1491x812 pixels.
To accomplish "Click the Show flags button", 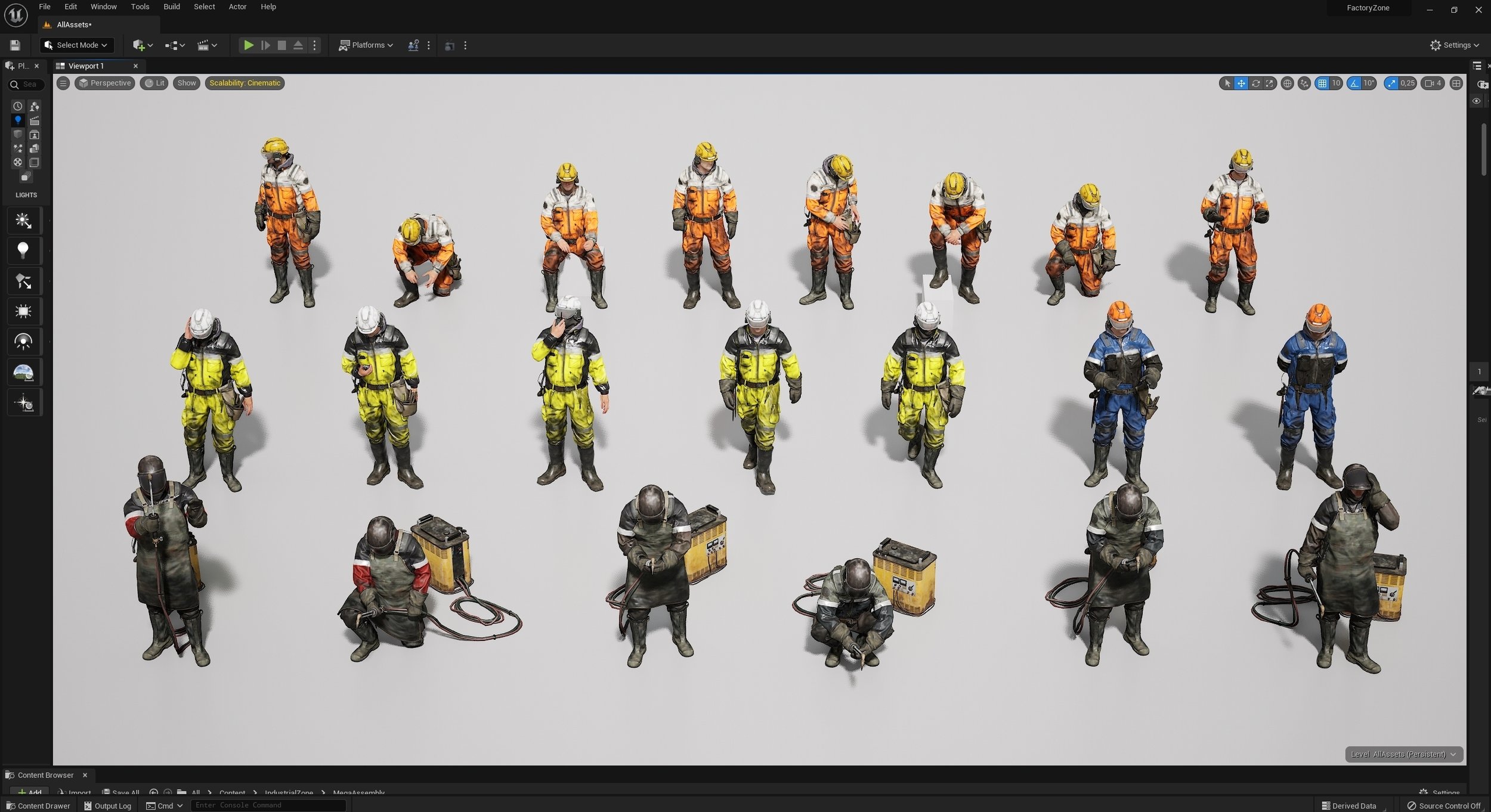I will click(187, 83).
